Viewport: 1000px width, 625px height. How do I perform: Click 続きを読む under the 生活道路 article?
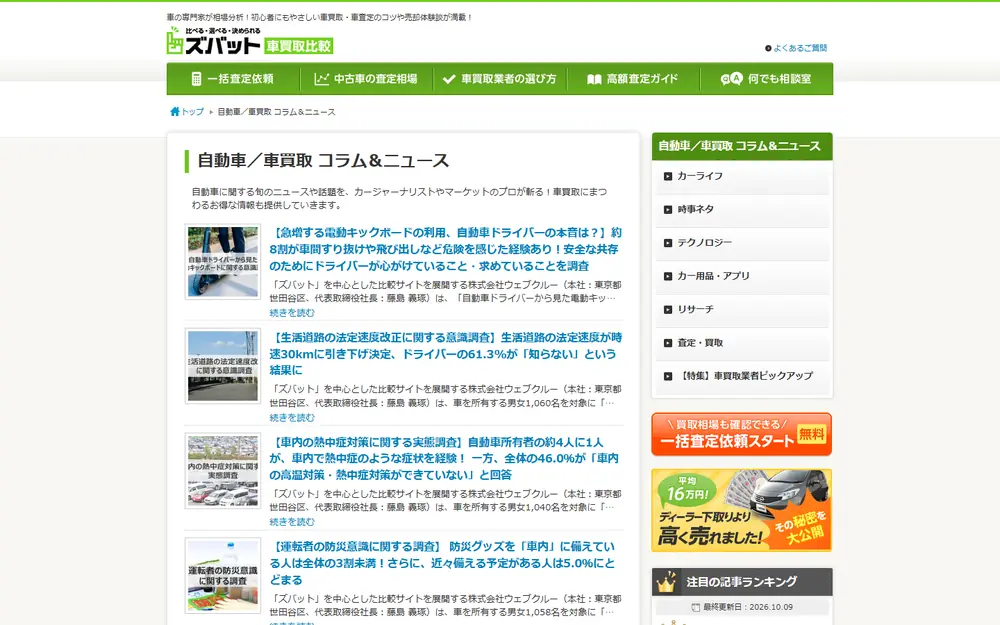click(292, 417)
